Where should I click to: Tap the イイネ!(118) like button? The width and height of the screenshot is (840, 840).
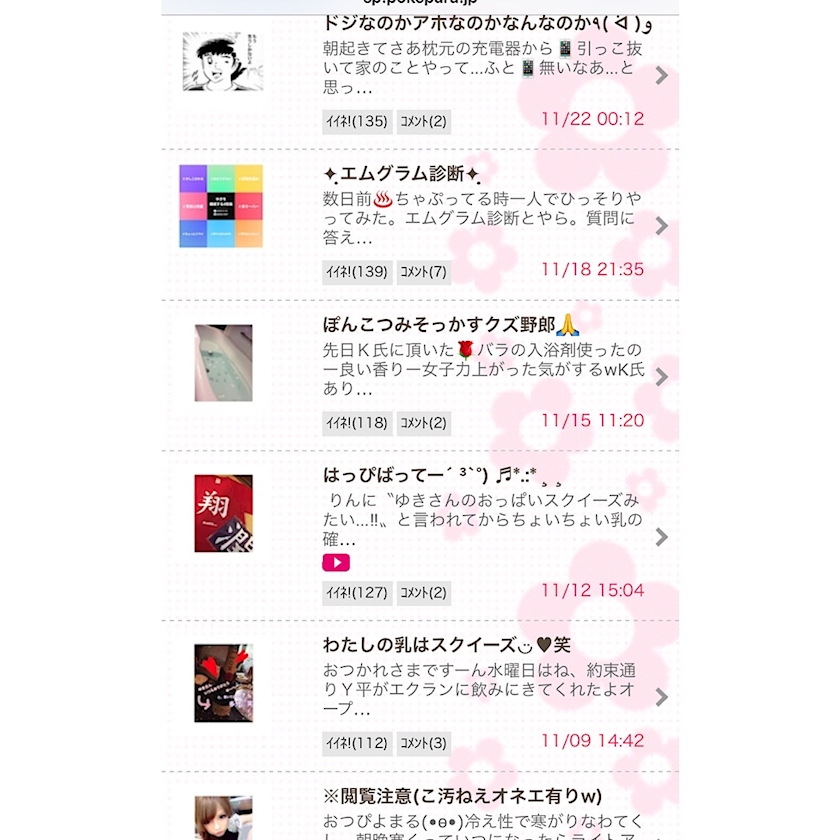357,423
